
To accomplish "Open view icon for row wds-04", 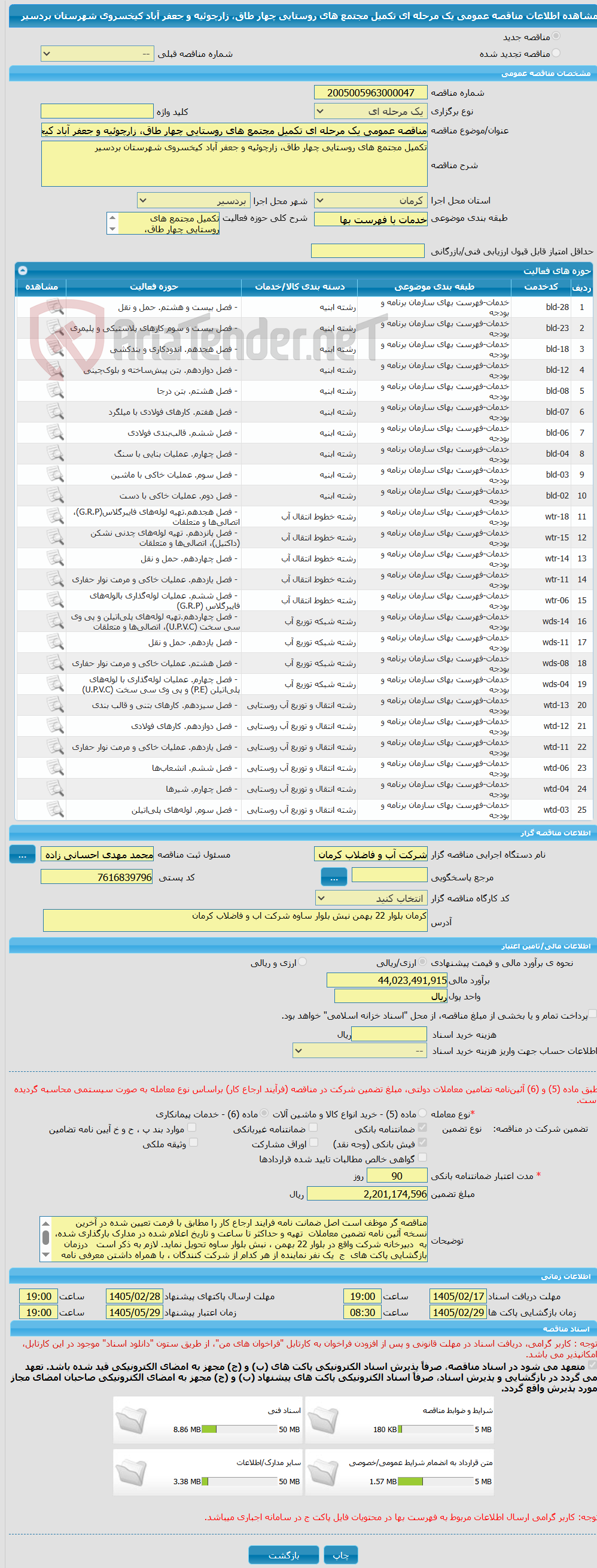I will tap(56, 684).
